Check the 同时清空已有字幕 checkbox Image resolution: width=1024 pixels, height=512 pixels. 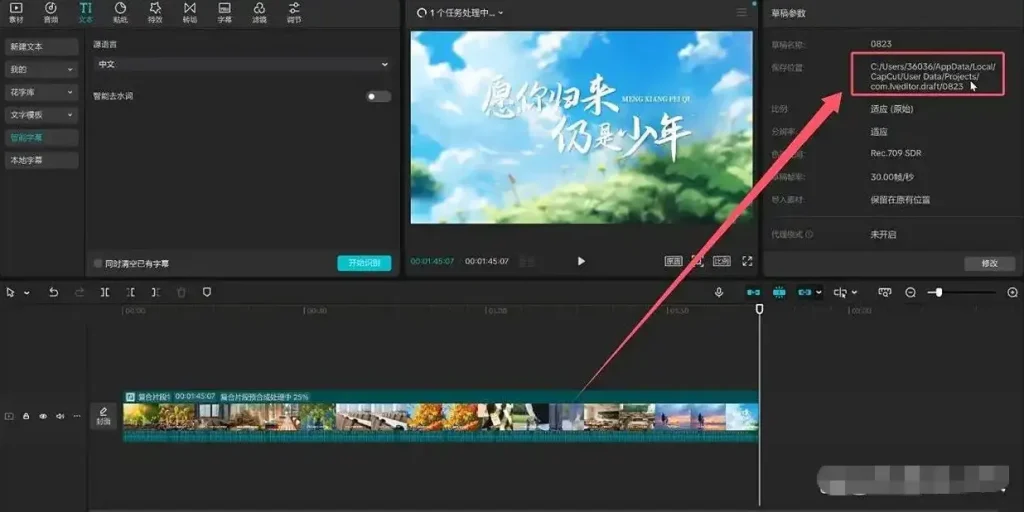coord(98,264)
